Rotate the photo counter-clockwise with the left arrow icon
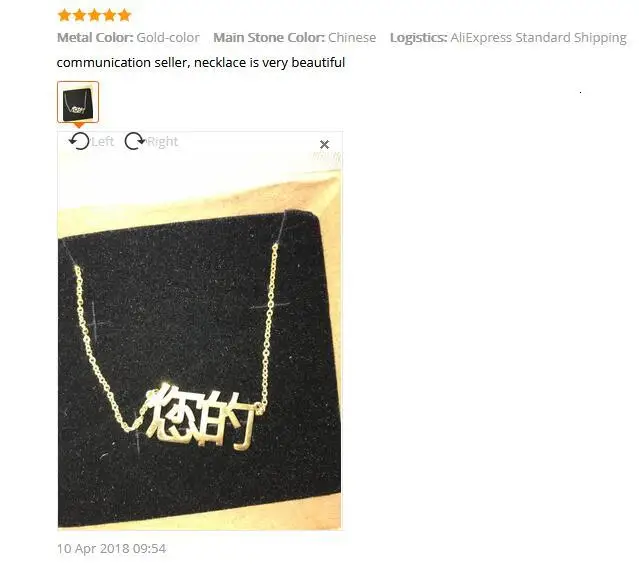 (x=79, y=141)
